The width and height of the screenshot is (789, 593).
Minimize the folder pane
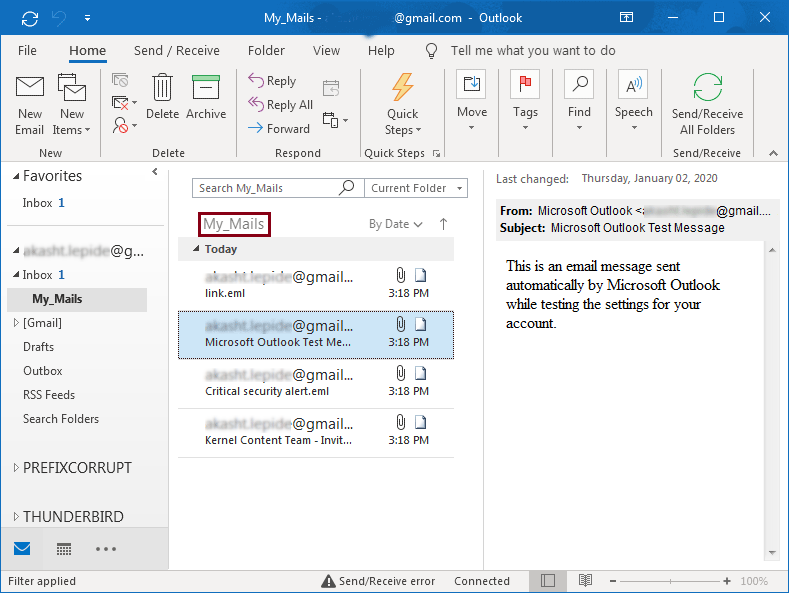tap(155, 172)
